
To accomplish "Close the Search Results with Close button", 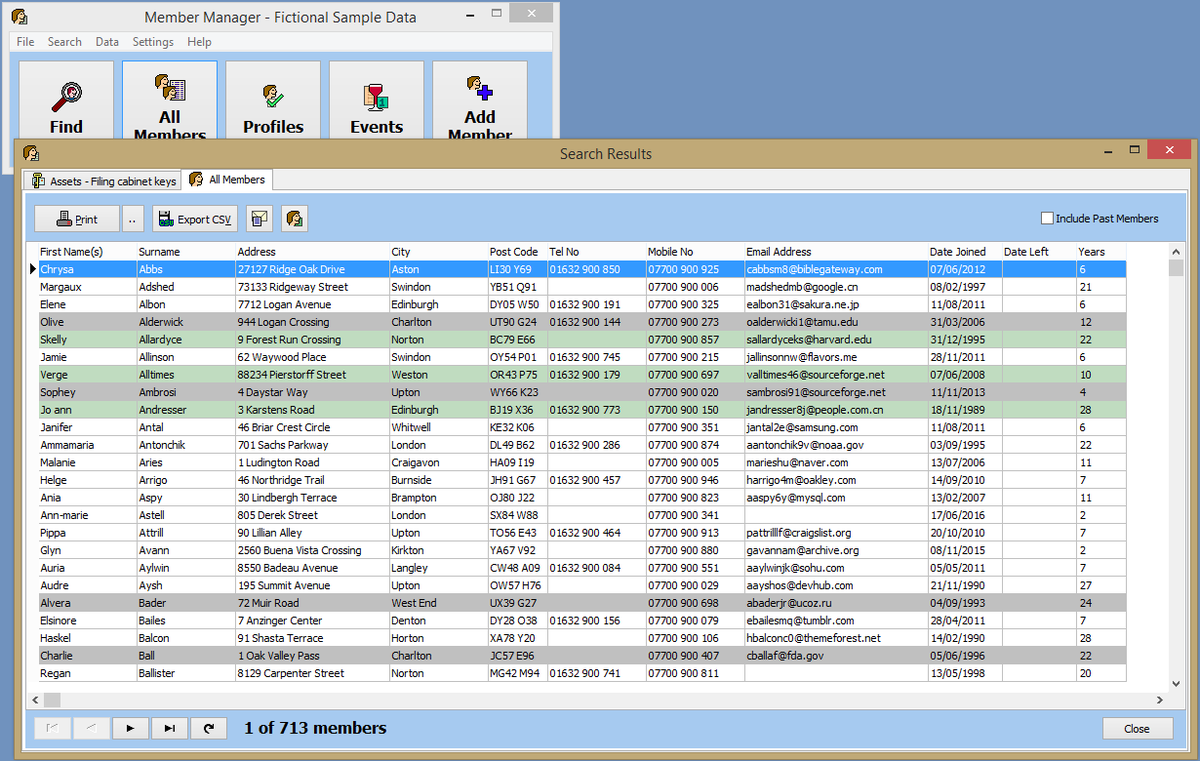I will [x=1137, y=729].
